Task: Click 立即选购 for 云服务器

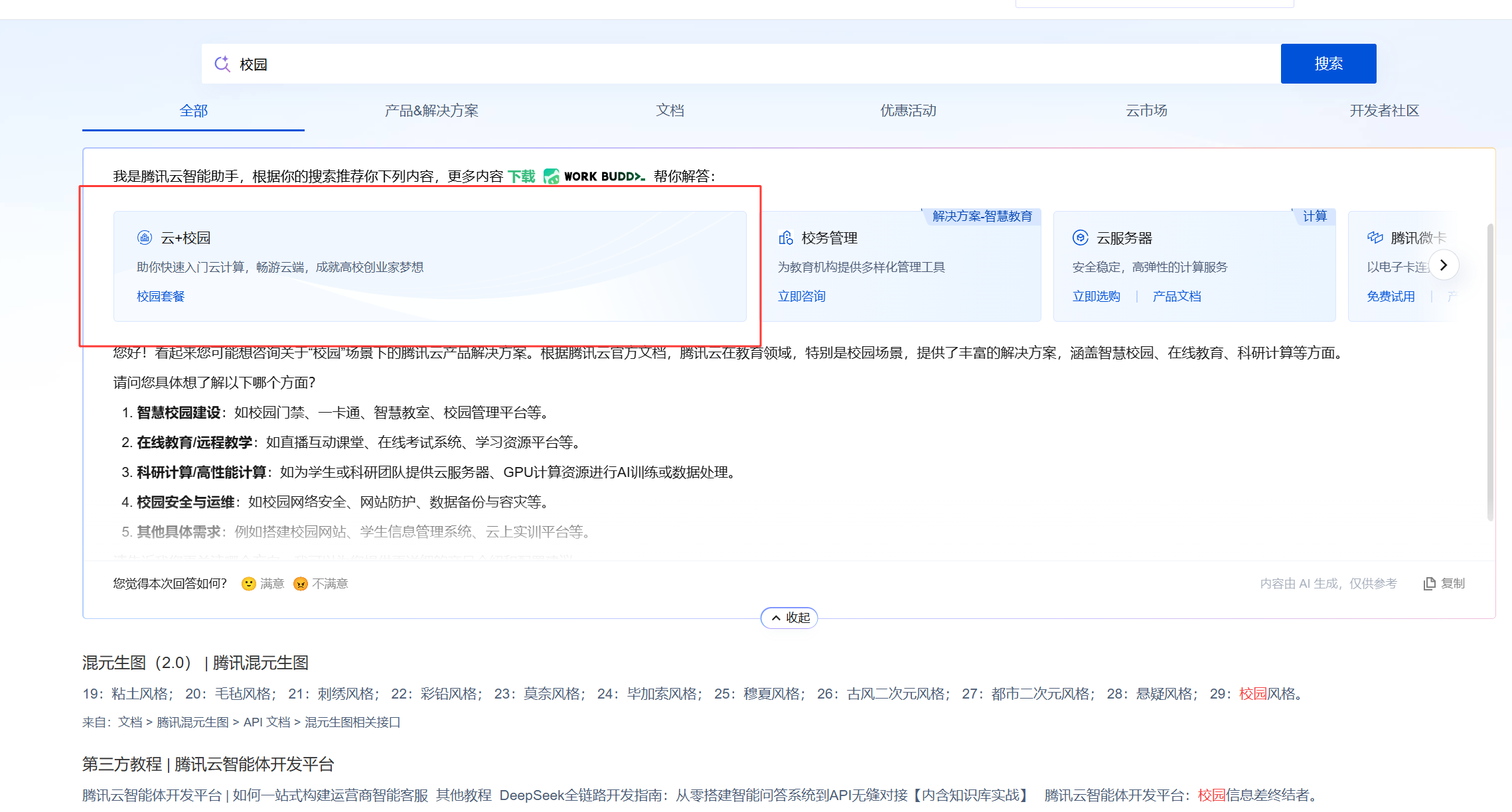Action: [x=1096, y=297]
